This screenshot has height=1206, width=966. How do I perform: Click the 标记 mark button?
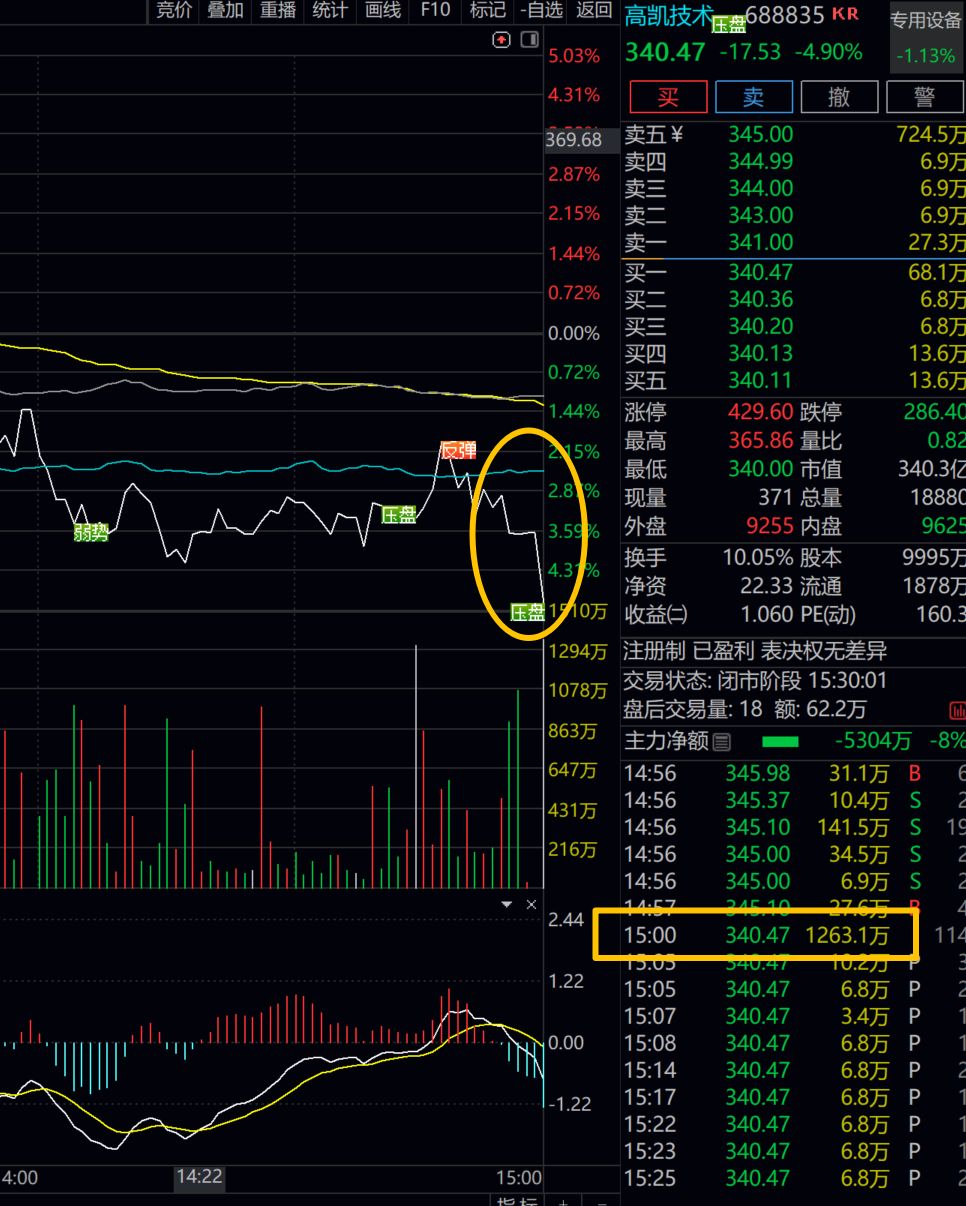[488, 11]
